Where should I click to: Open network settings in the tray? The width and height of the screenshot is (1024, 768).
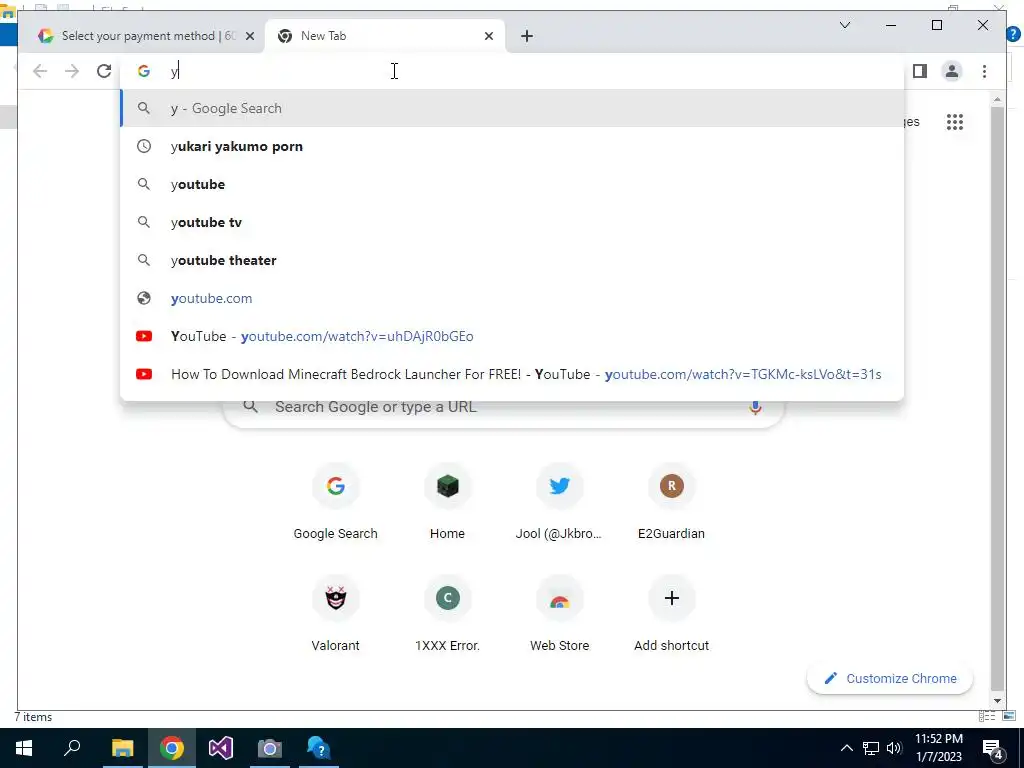pos(871,748)
